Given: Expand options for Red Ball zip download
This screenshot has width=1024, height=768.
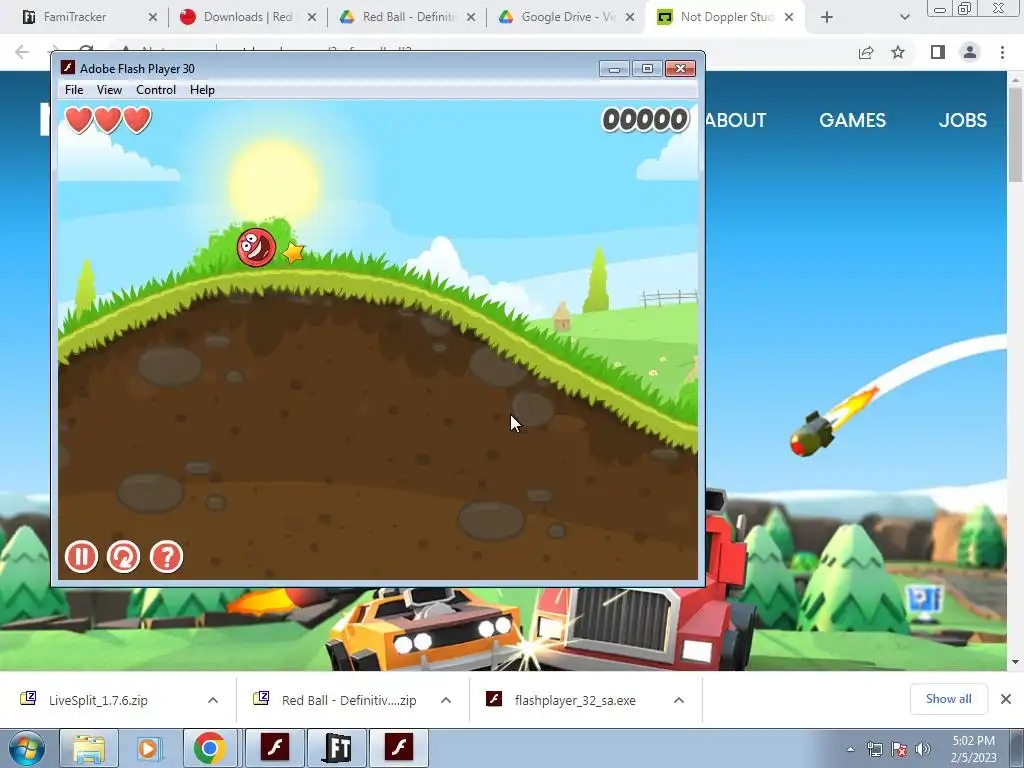Looking at the screenshot, I should point(446,700).
